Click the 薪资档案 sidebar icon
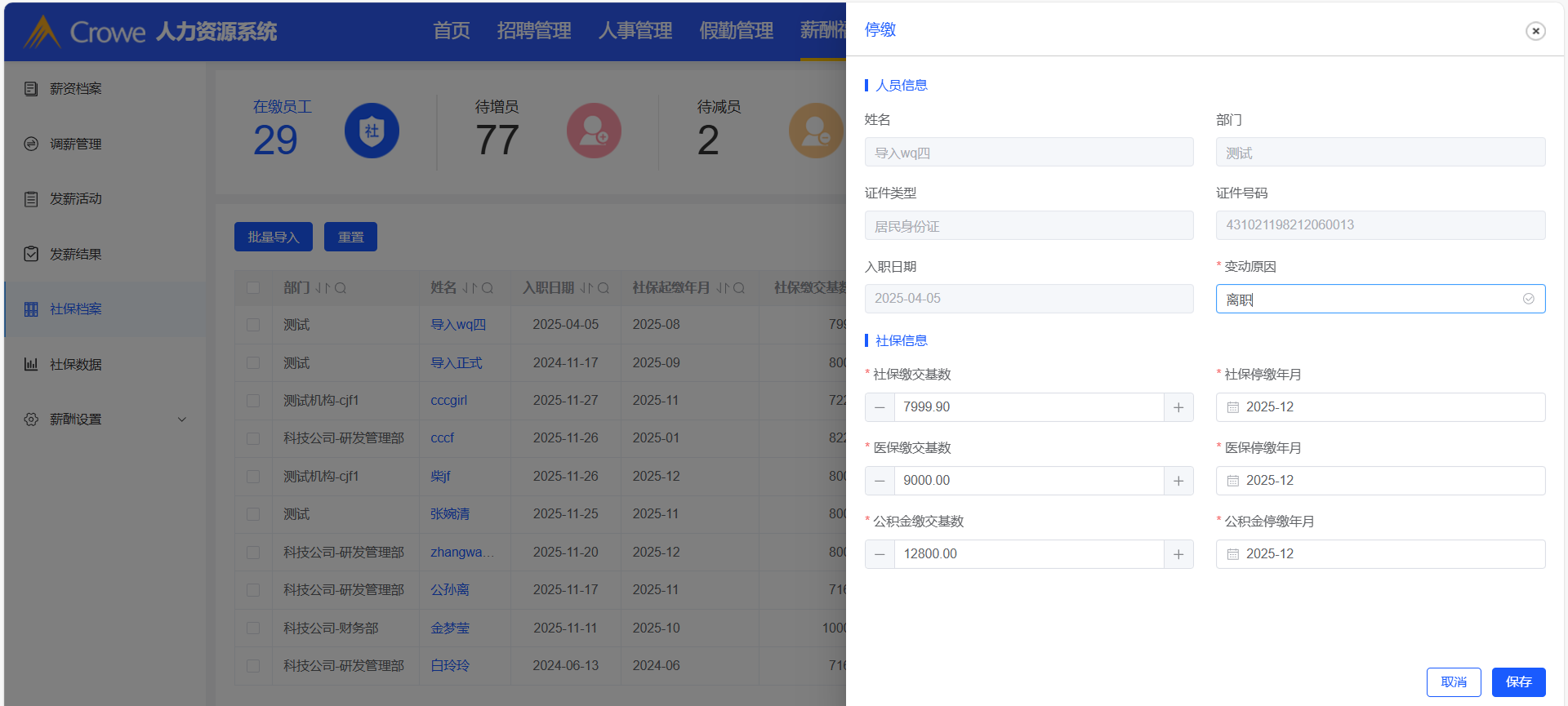 [31, 88]
